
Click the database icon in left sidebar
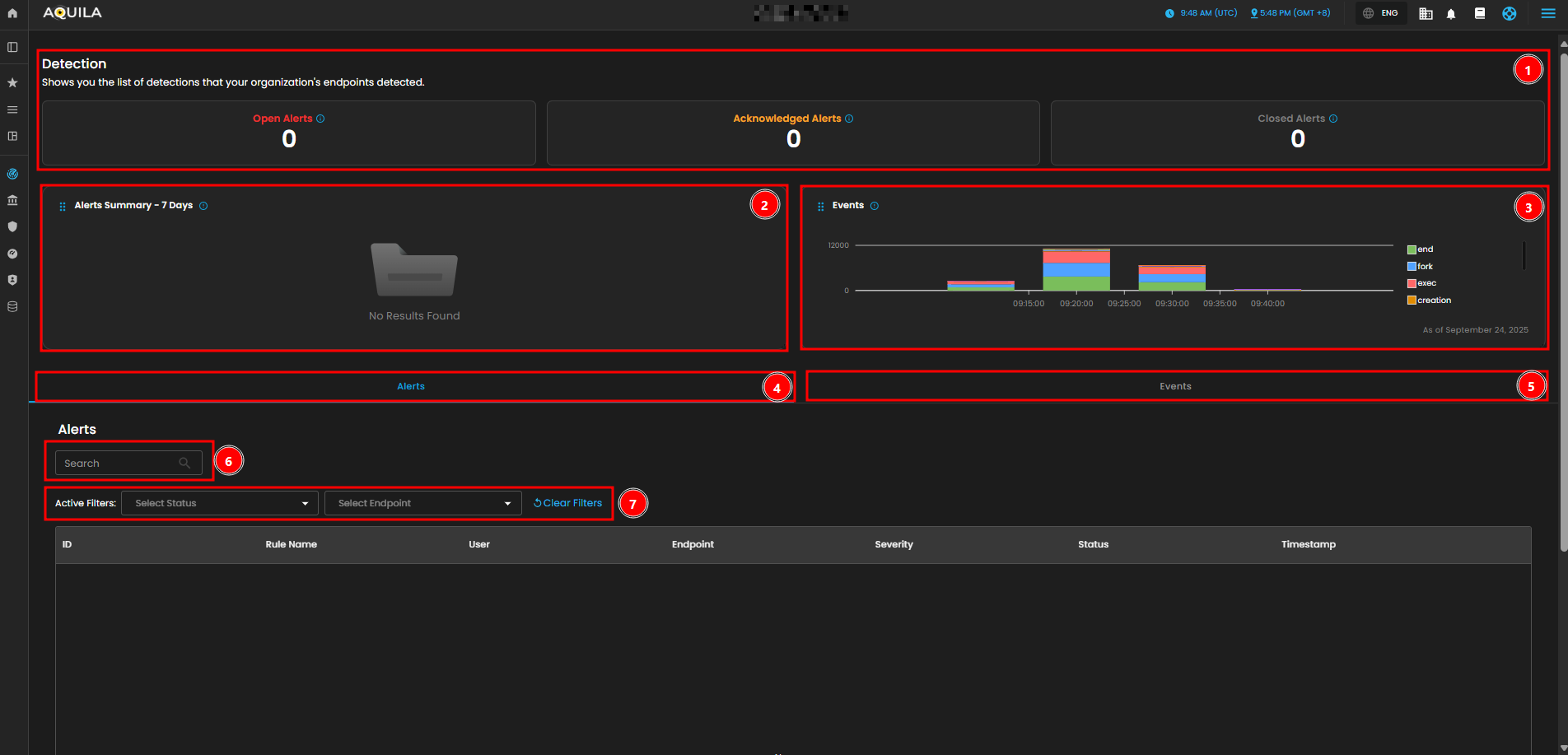[12, 306]
